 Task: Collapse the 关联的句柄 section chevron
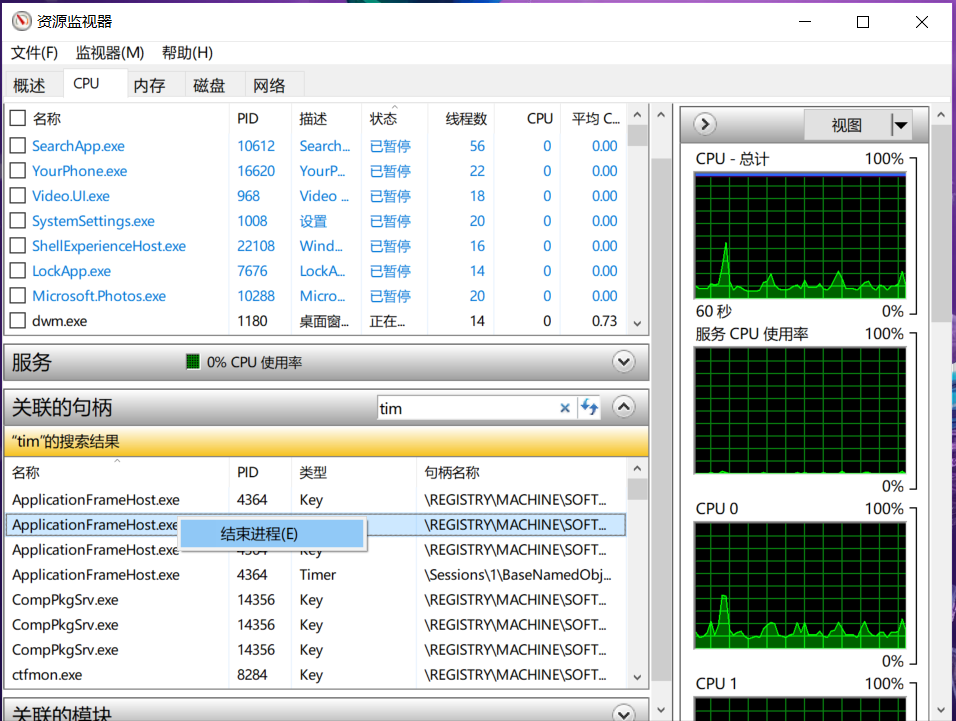pos(623,407)
